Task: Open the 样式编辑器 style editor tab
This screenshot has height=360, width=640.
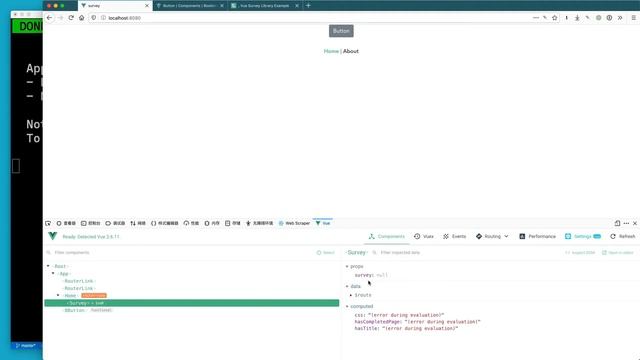Action: tap(164, 223)
